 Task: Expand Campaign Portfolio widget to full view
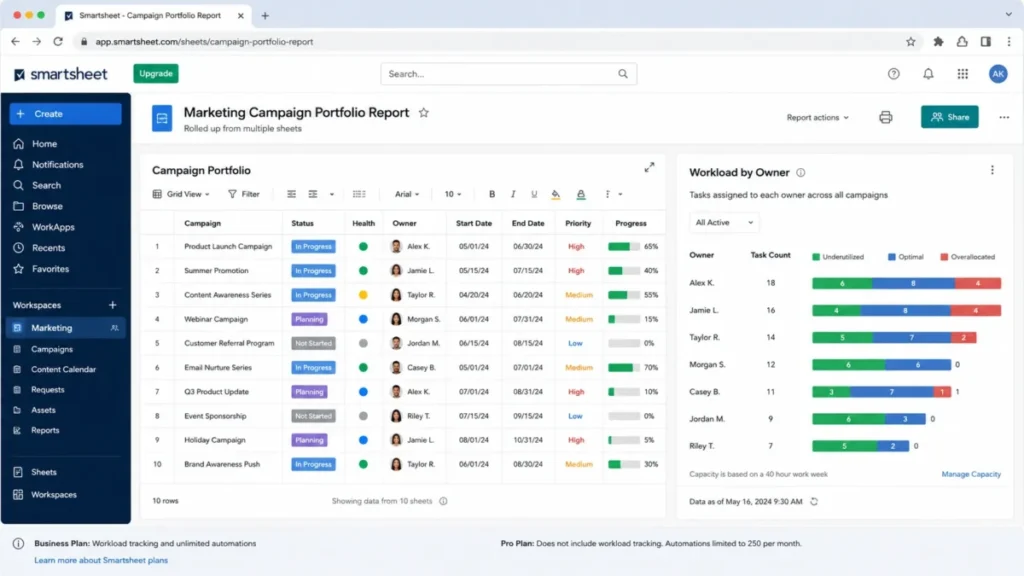point(649,168)
